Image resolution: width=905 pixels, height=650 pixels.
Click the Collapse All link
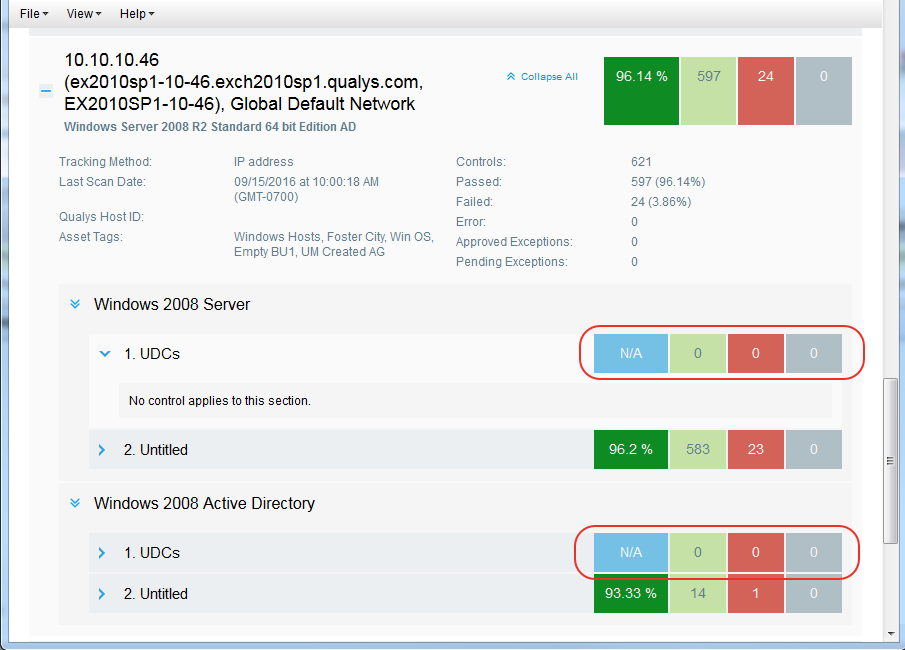click(542, 77)
